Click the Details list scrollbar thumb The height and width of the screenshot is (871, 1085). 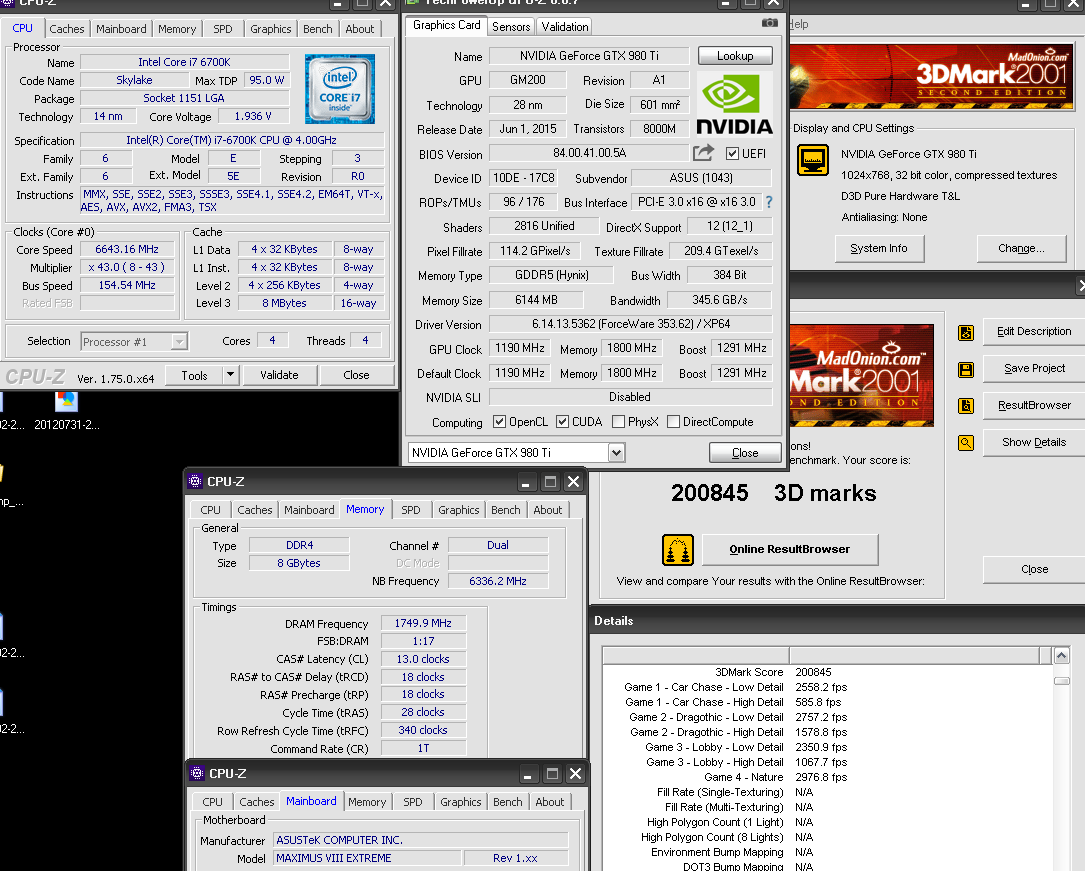tap(1061, 681)
